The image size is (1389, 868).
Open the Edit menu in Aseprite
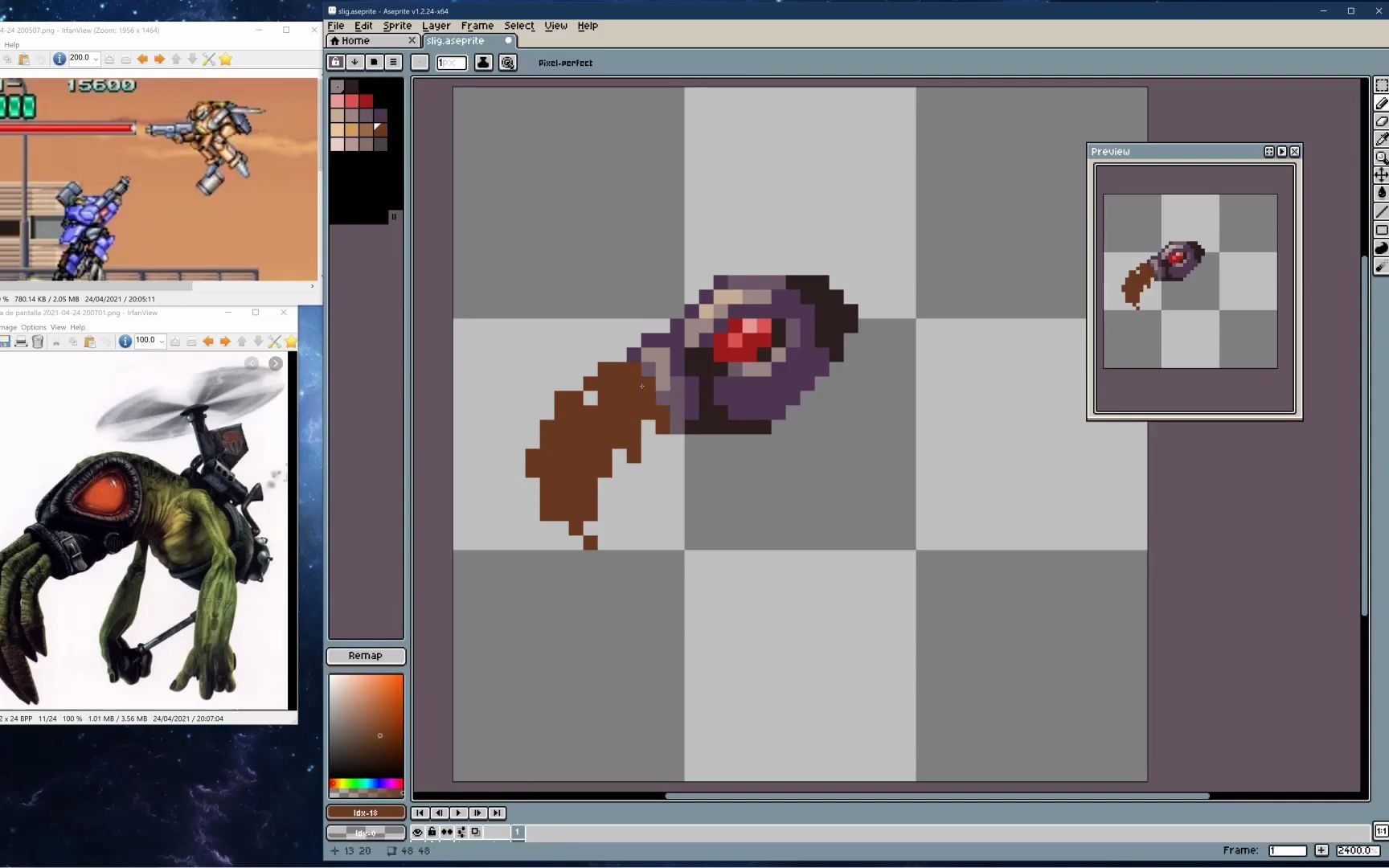[x=363, y=26]
